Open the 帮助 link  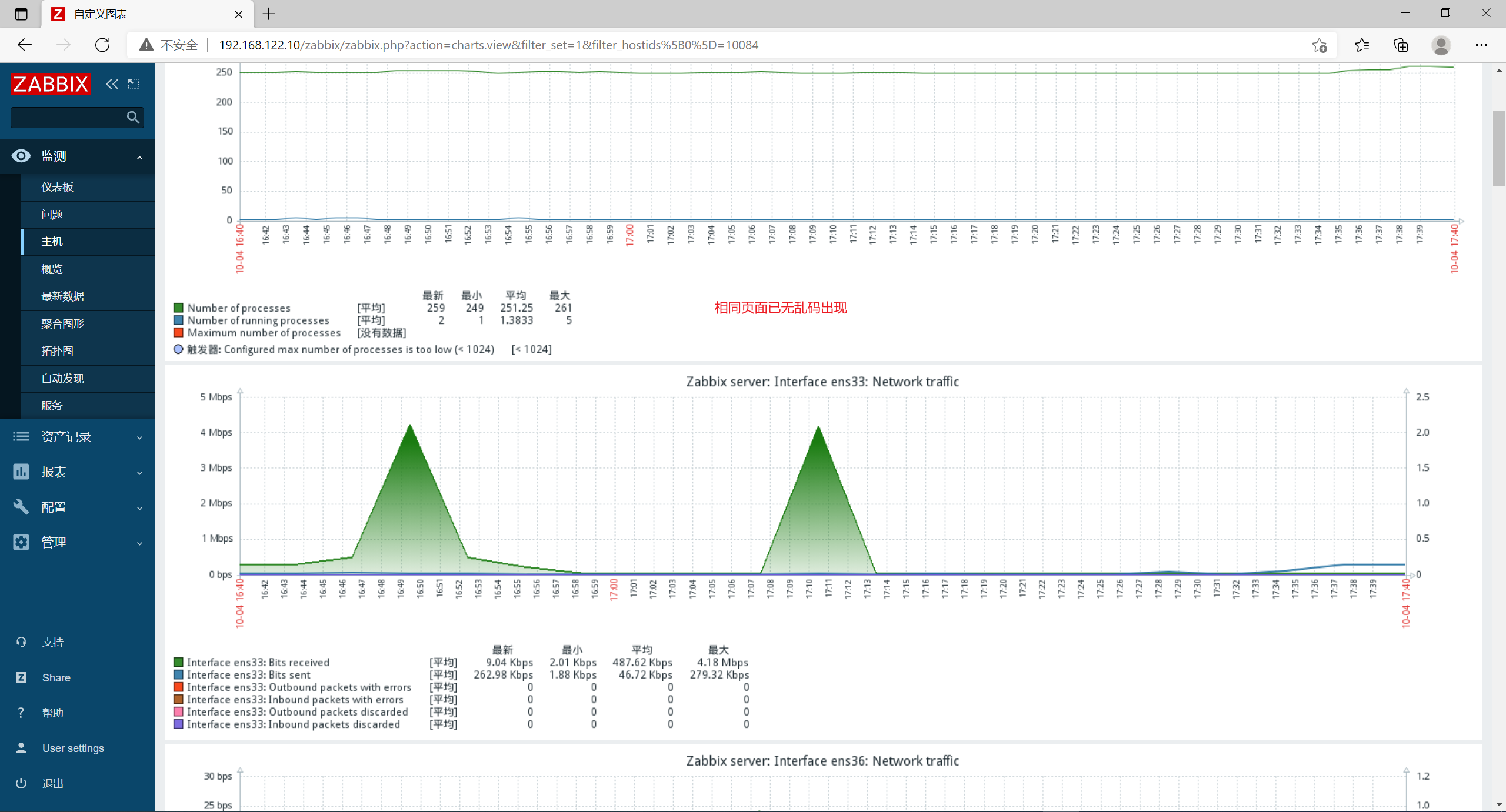click(53, 713)
